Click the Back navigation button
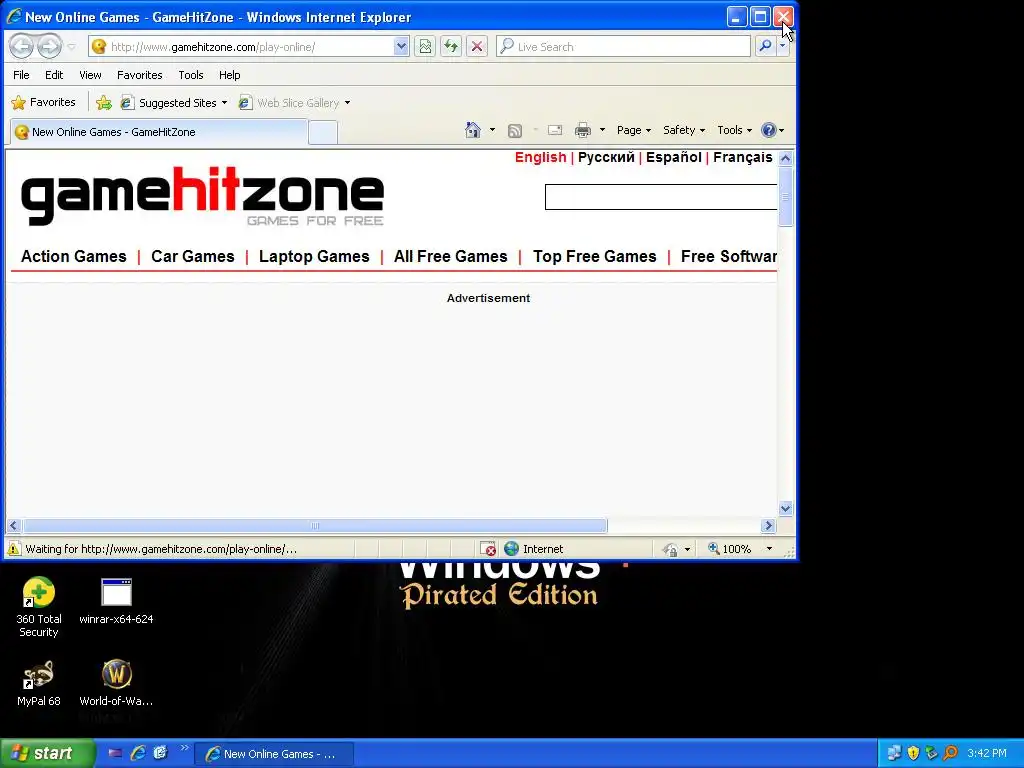The image size is (1024, 768). 22,46
